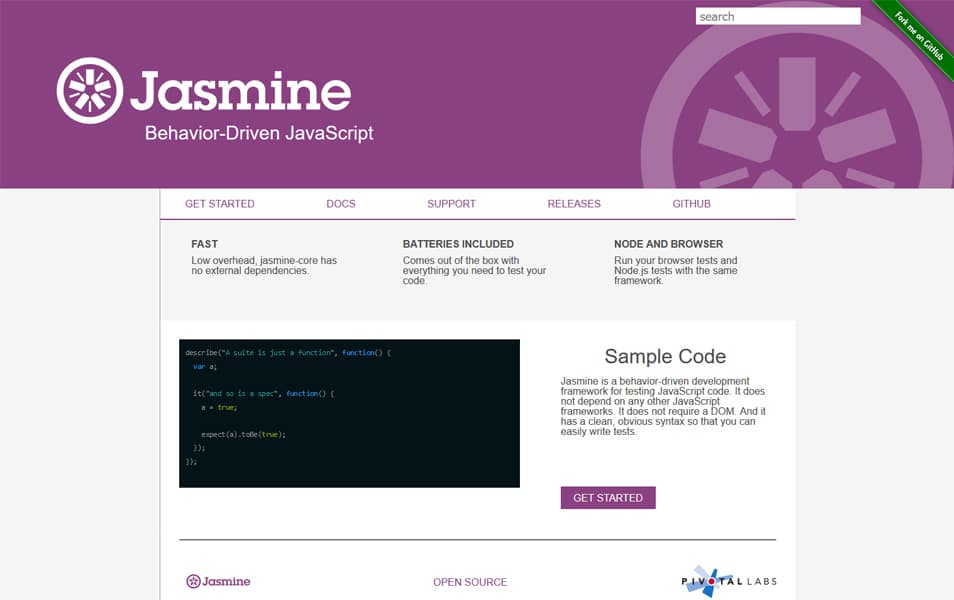Viewport: 954px width, 600px height.
Task: Click the Fork me on GitHub ribbon
Action: (919, 35)
